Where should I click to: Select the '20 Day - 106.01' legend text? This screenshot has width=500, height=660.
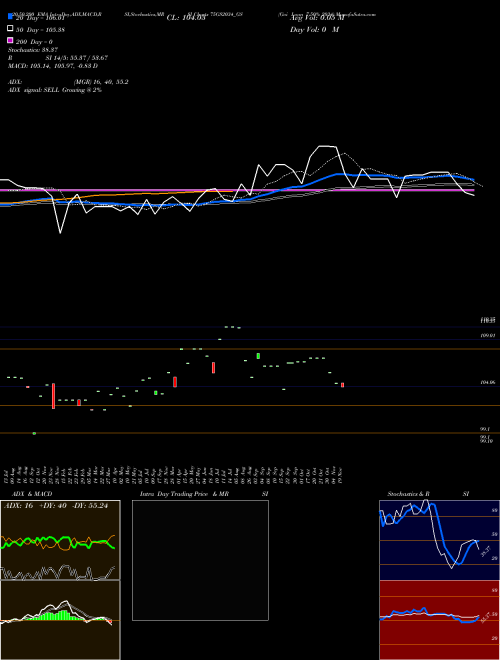coord(40,18)
